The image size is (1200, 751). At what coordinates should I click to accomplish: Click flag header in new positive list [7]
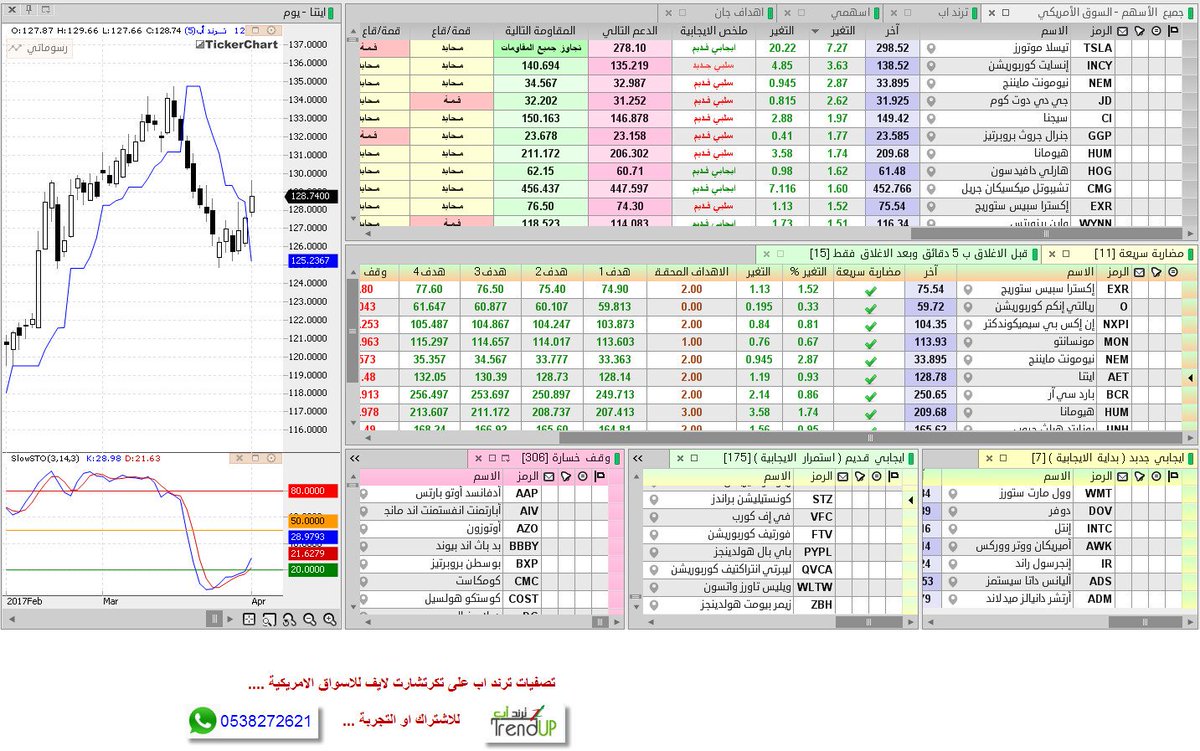pos(1175,476)
